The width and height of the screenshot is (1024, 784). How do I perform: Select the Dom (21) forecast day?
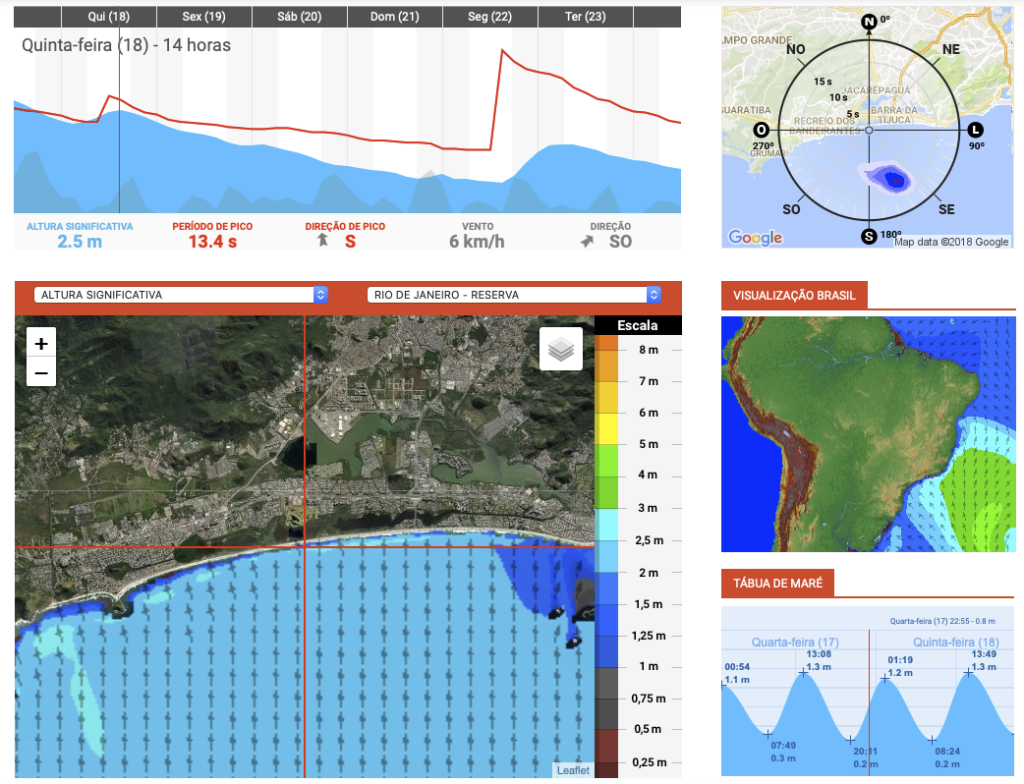(394, 17)
